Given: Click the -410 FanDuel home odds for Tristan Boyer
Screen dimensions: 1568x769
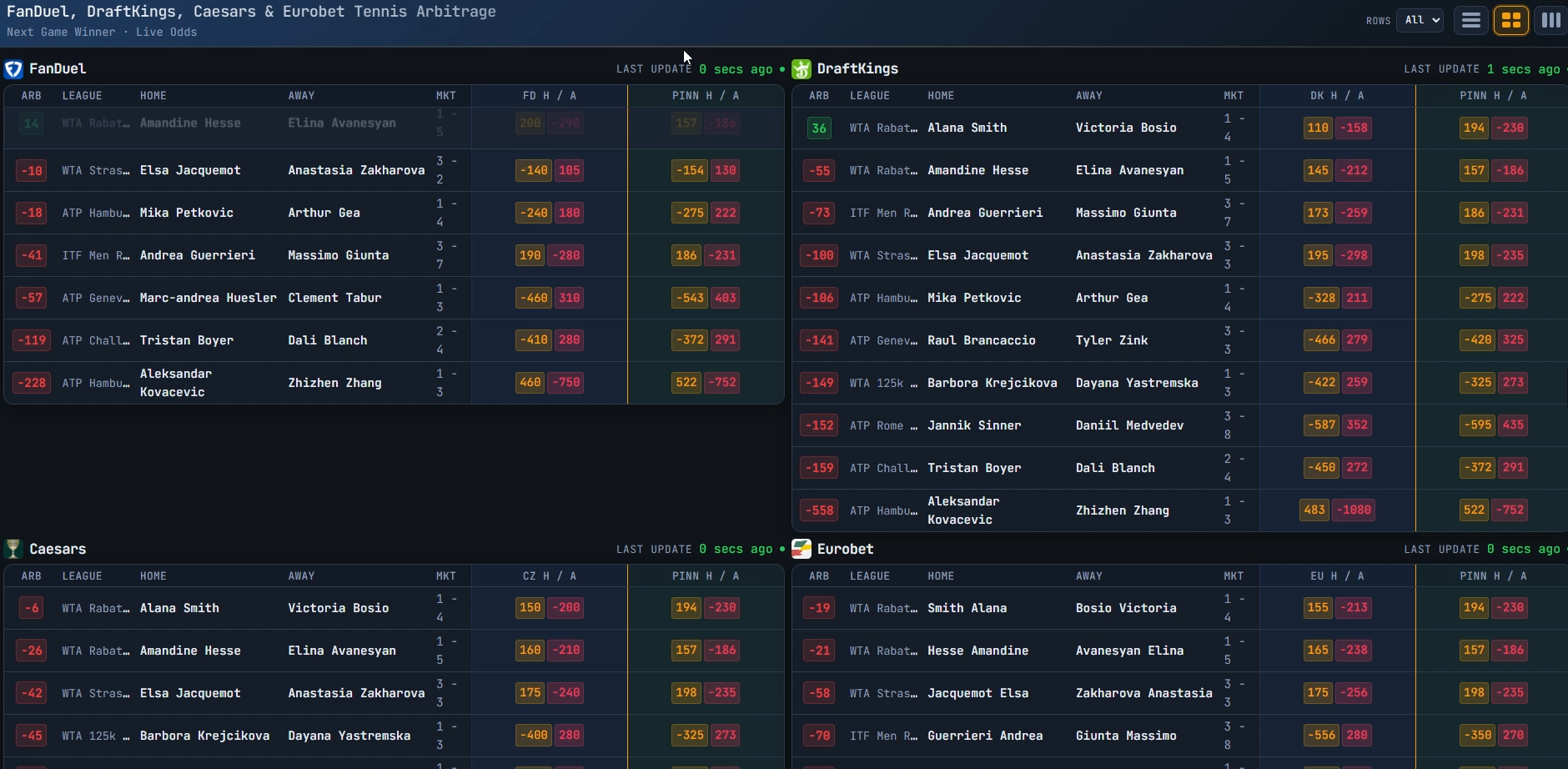Looking at the screenshot, I should click(534, 340).
